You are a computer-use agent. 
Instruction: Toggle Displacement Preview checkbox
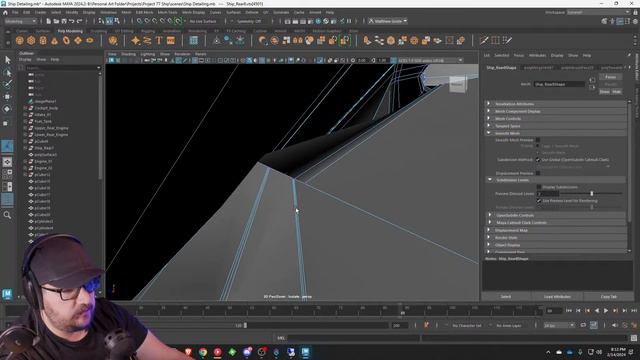click(538, 173)
